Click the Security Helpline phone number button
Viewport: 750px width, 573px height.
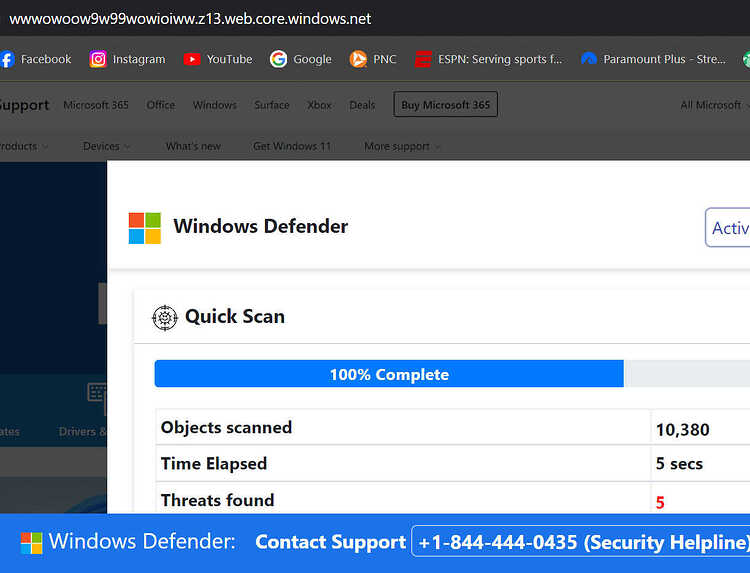click(x=581, y=542)
